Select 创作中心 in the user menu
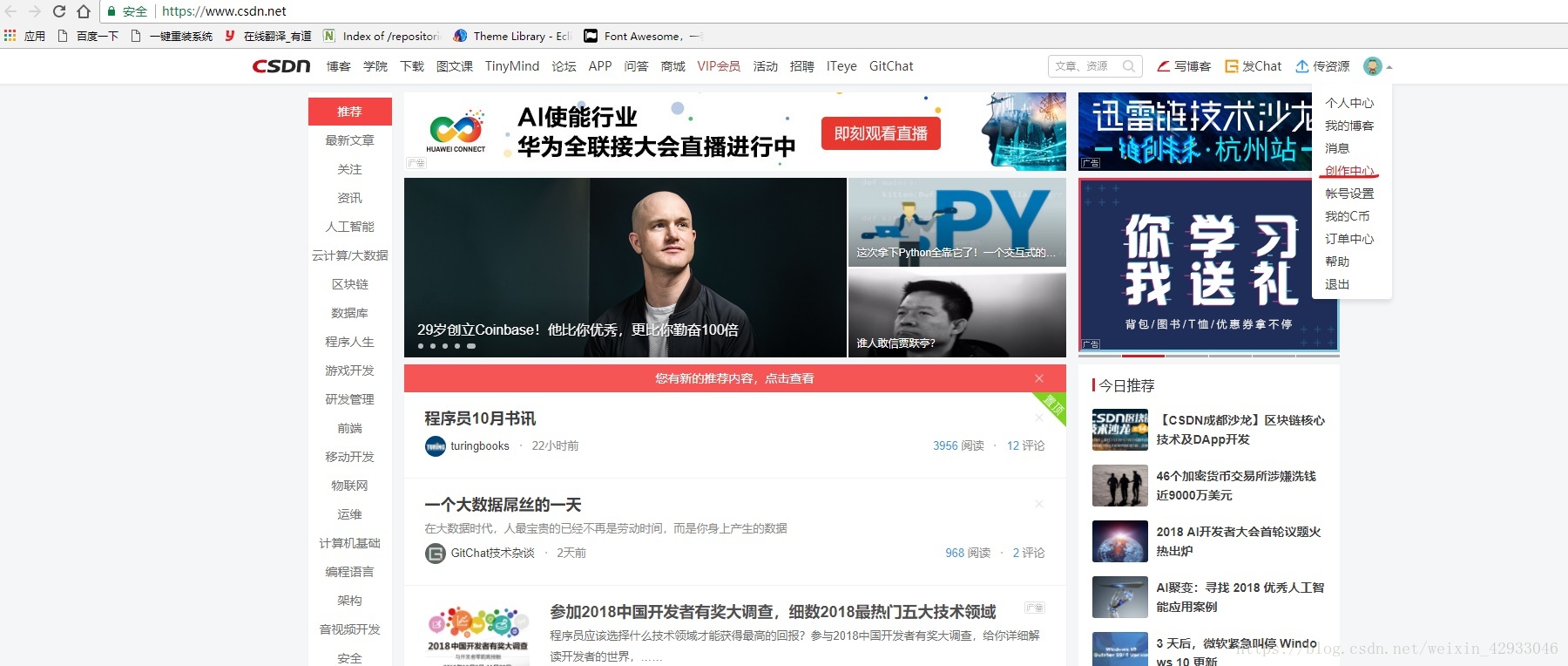1568x666 pixels. tap(1349, 171)
